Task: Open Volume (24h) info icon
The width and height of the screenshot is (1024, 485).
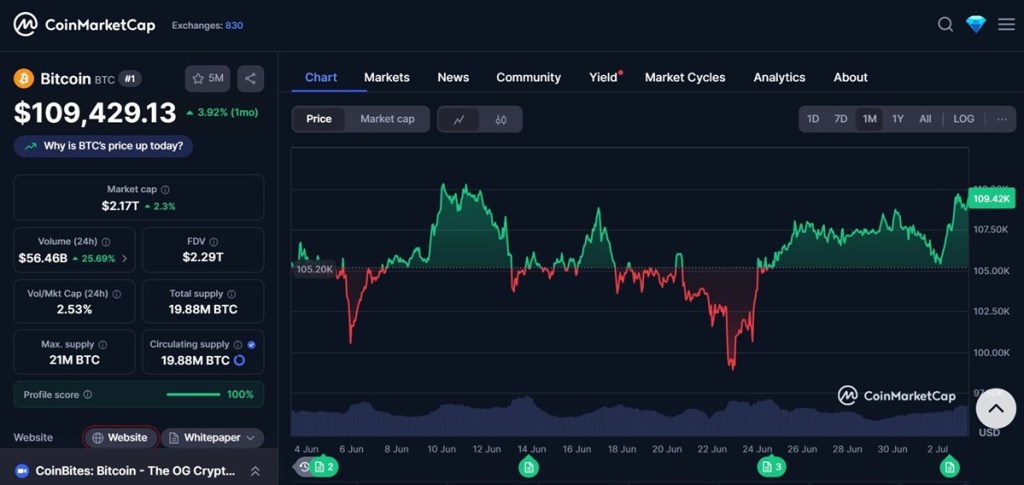Action: click(x=106, y=242)
